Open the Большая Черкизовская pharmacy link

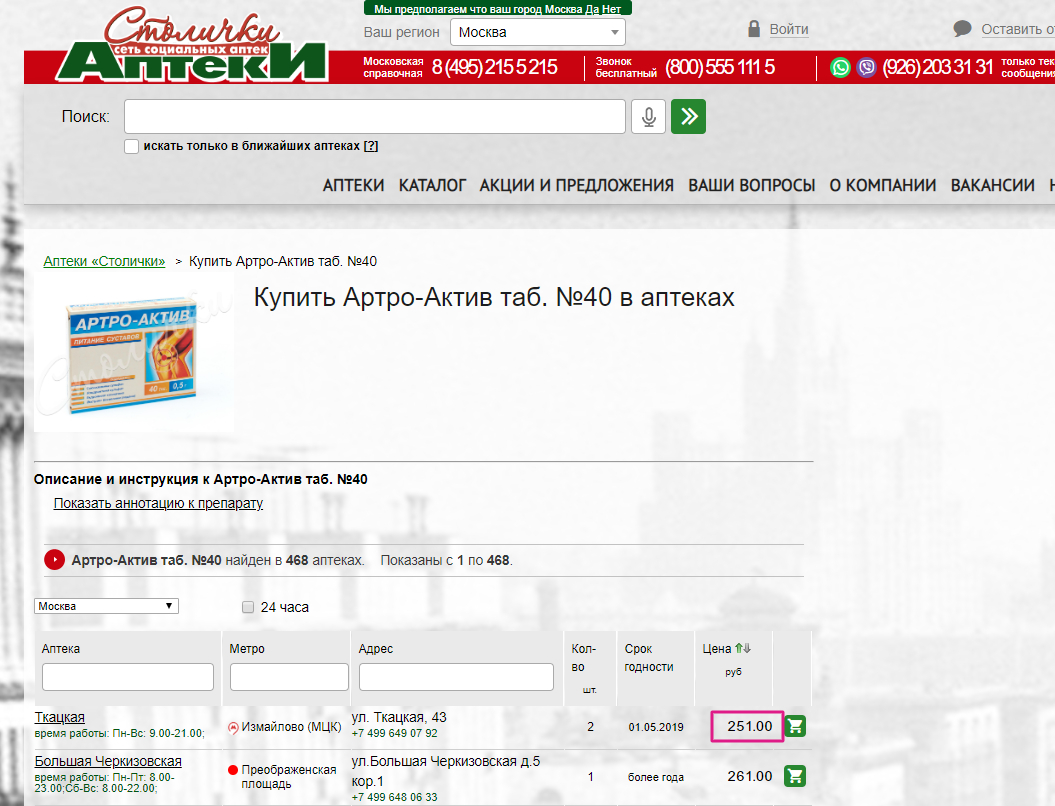coord(108,761)
